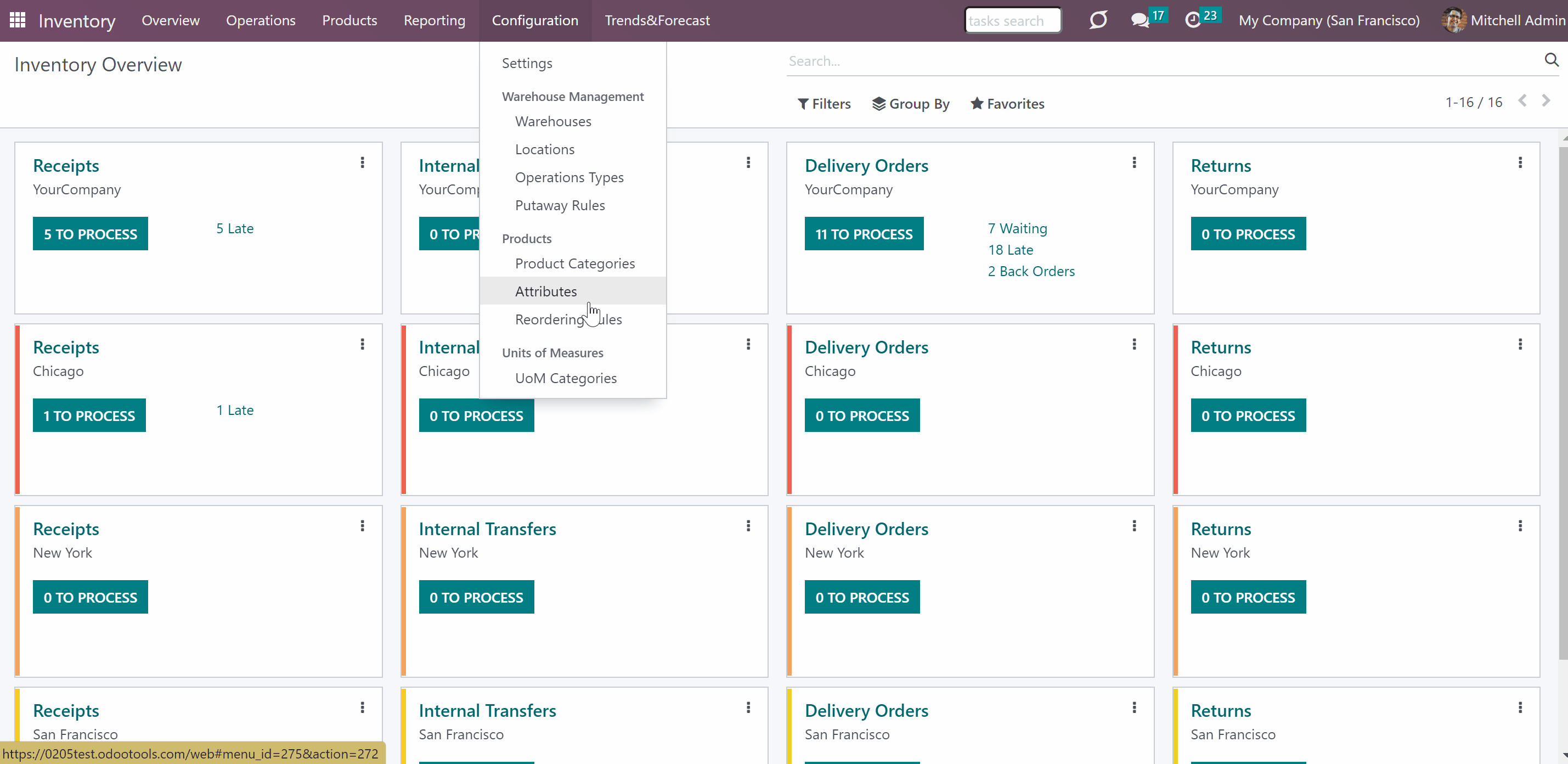Open kebab menu on Delivery Orders San Francisco card
Viewport: 1568px width, 764px height.
pyautogui.click(x=1134, y=707)
